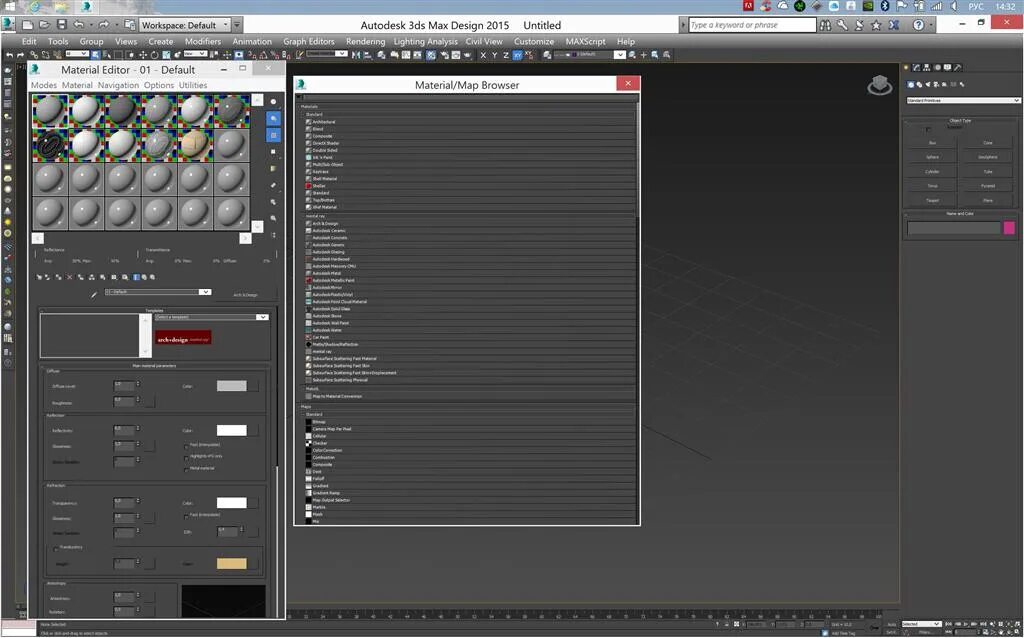This screenshot has height=638, width=1024.
Task: Click the Open File folder icon
Action: (x=44, y=25)
